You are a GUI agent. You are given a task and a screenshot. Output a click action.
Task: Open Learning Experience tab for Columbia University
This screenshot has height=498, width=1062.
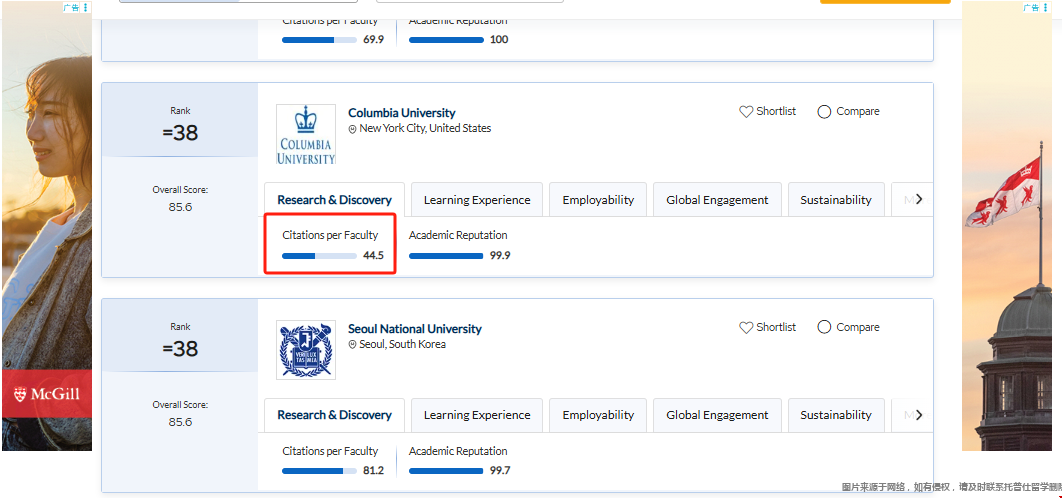pos(477,200)
